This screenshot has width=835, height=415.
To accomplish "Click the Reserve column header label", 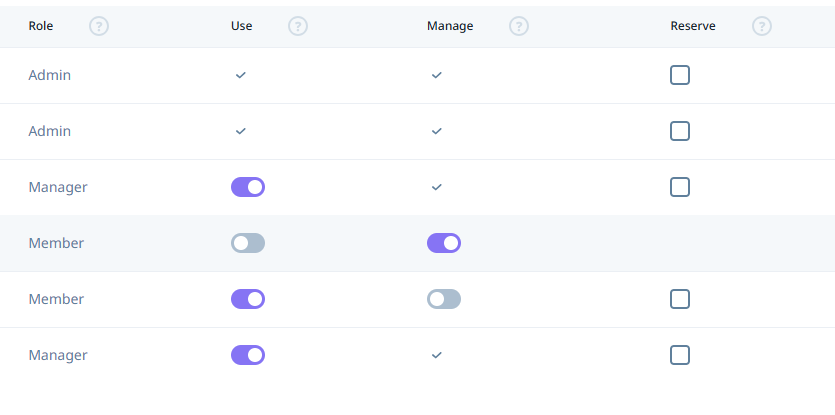I will (x=693, y=26).
